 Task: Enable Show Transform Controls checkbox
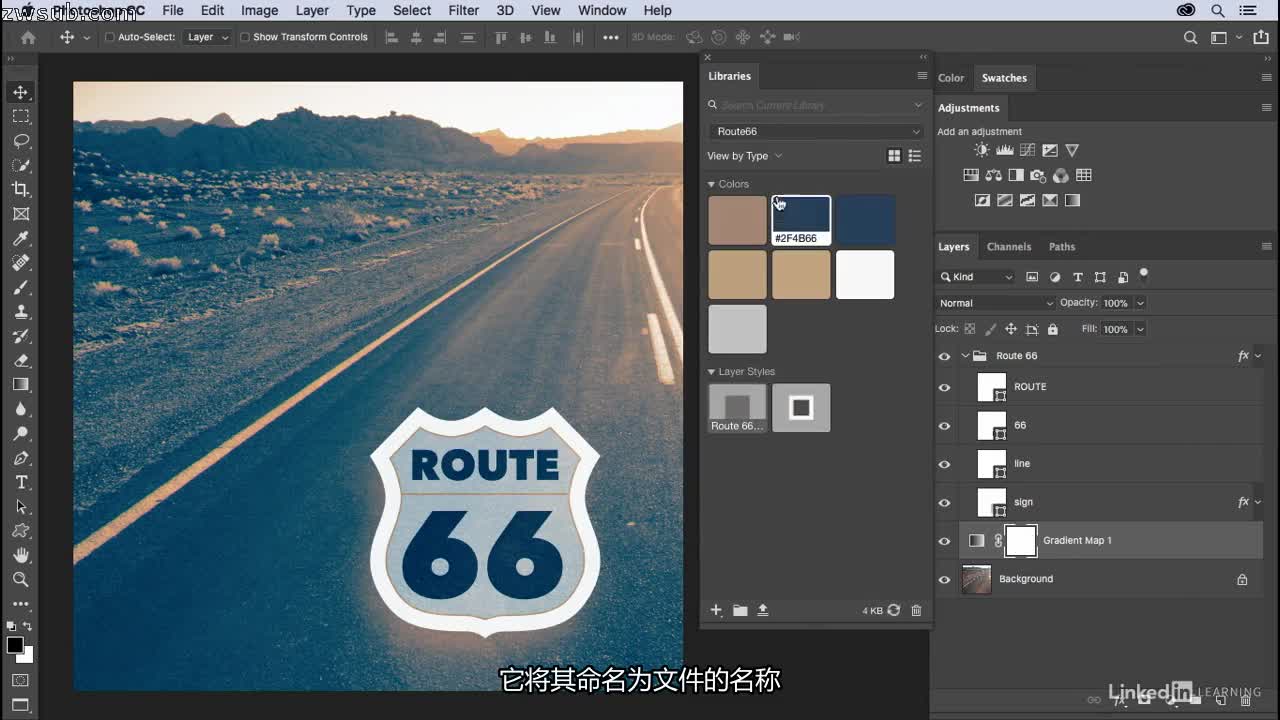click(245, 37)
